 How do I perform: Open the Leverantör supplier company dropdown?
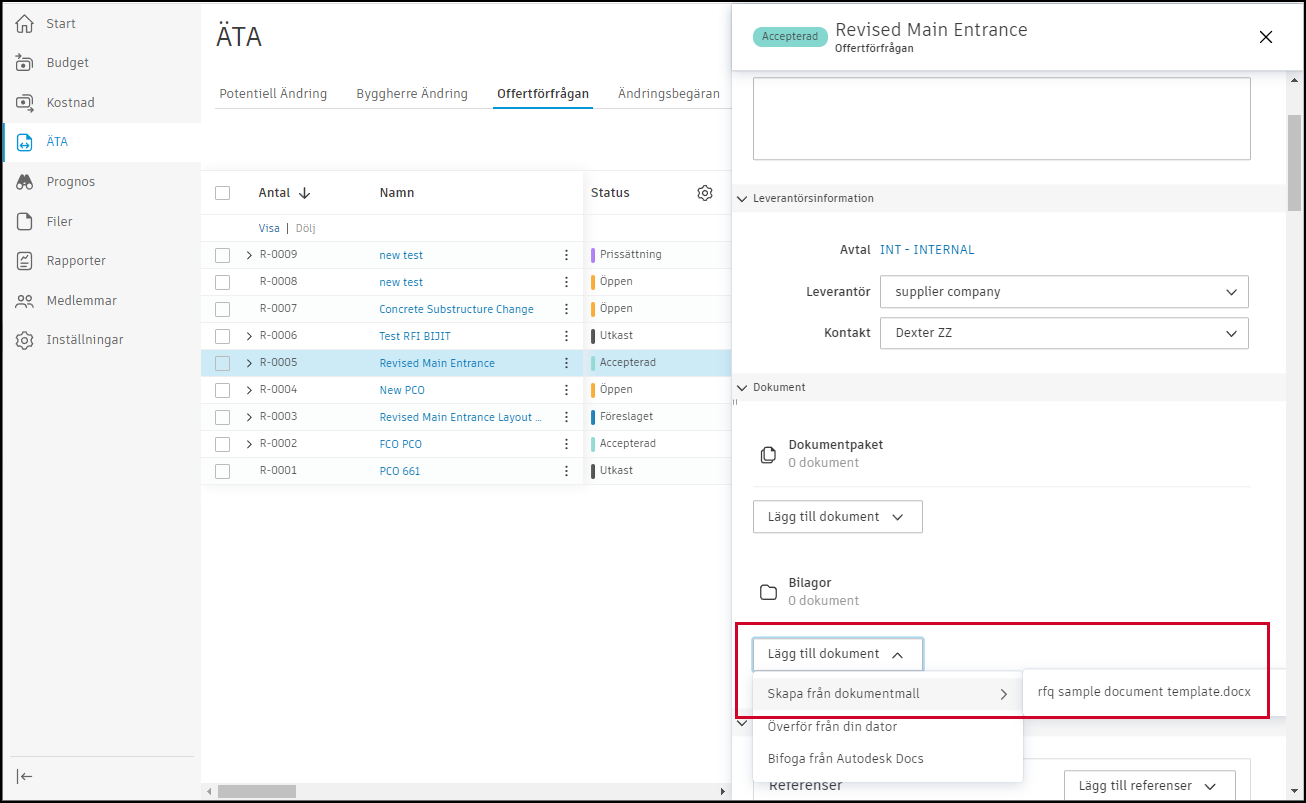tap(1064, 292)
